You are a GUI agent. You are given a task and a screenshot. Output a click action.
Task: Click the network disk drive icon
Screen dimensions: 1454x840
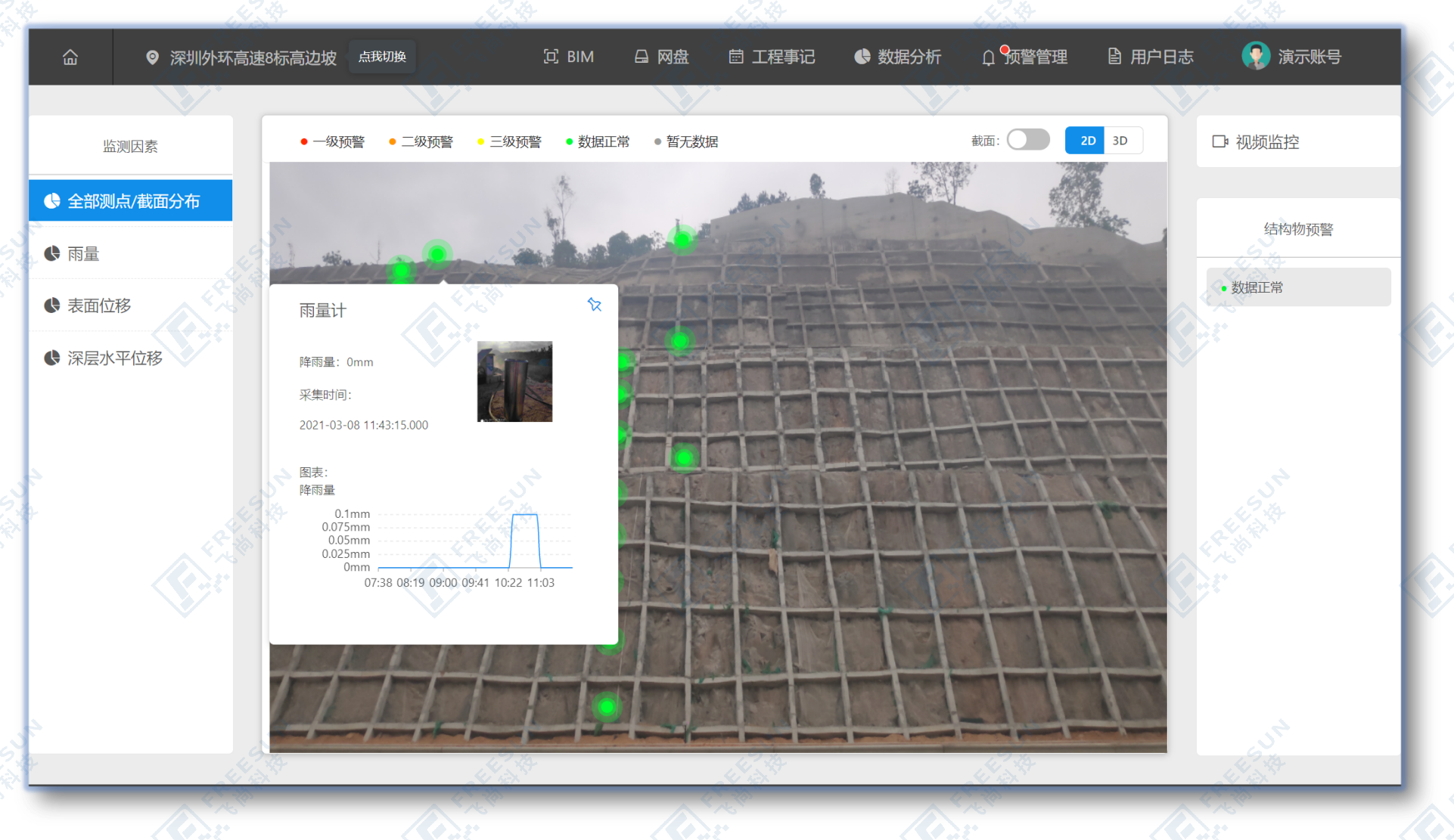click(x=641, y=57)
